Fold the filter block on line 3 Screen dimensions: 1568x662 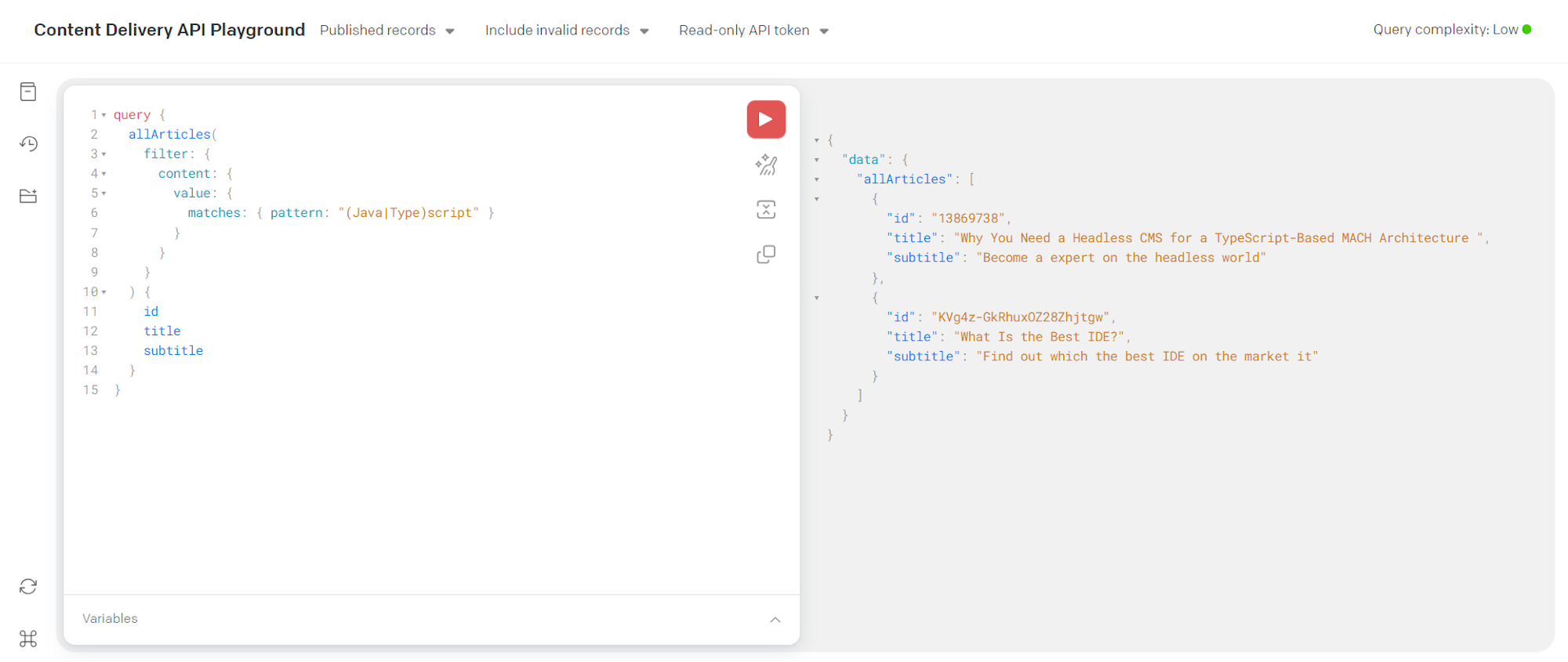tap(103, 154)
